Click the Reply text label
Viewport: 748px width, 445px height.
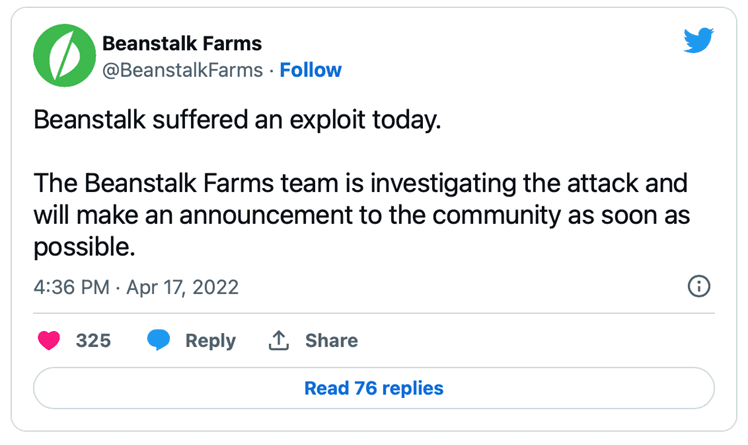(210, 341)
